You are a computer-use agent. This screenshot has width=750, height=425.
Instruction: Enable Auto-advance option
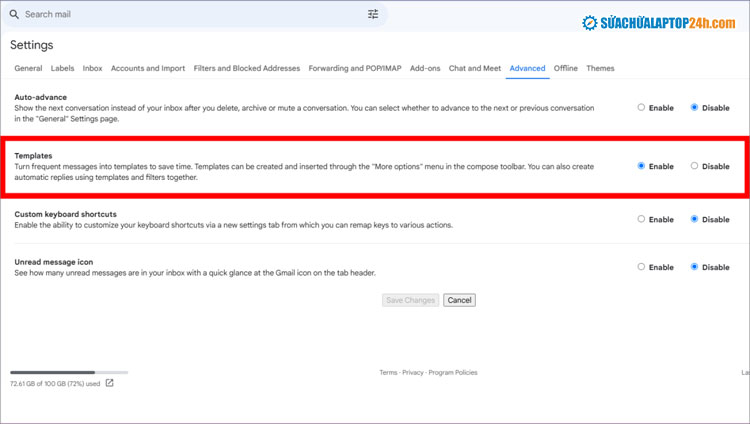click(x=641, y=108)
